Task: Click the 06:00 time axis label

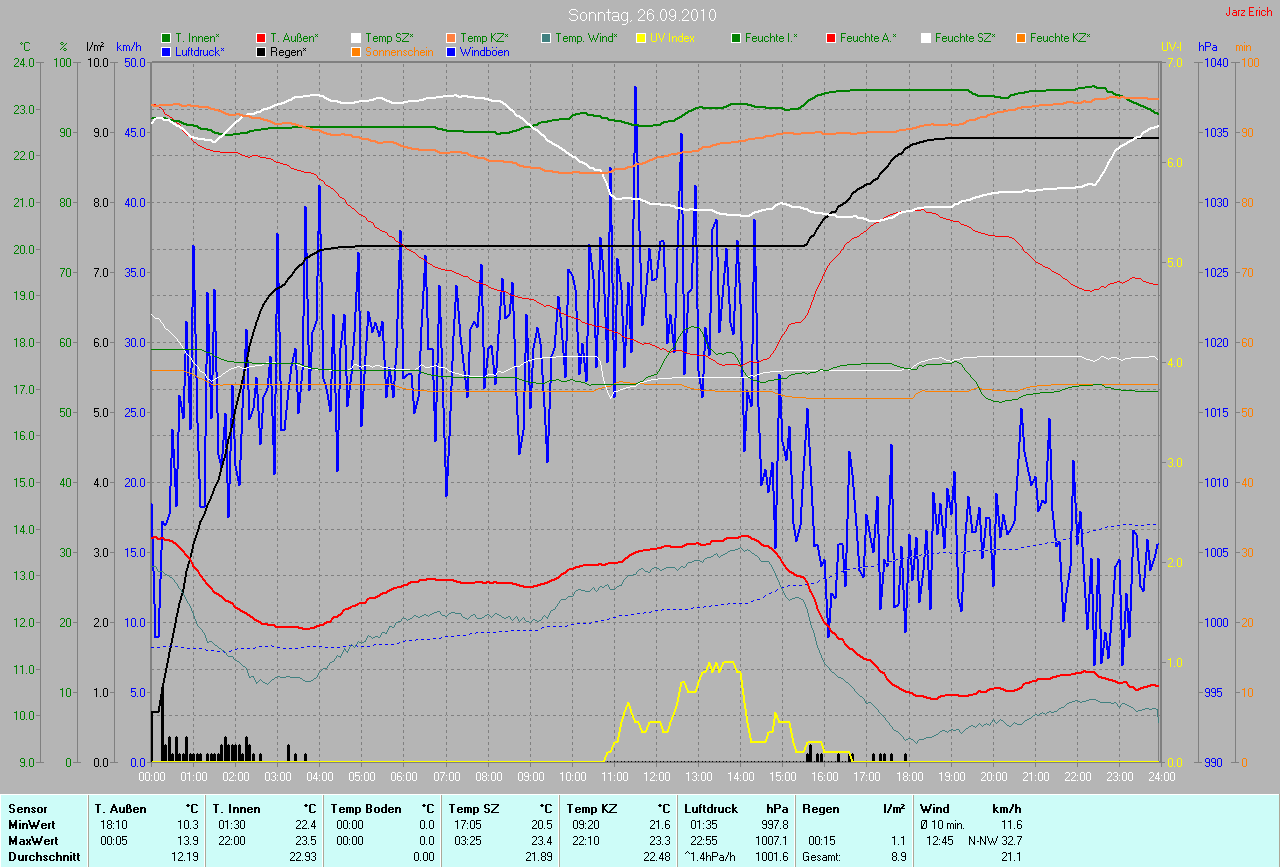Action: pos(404,776)
